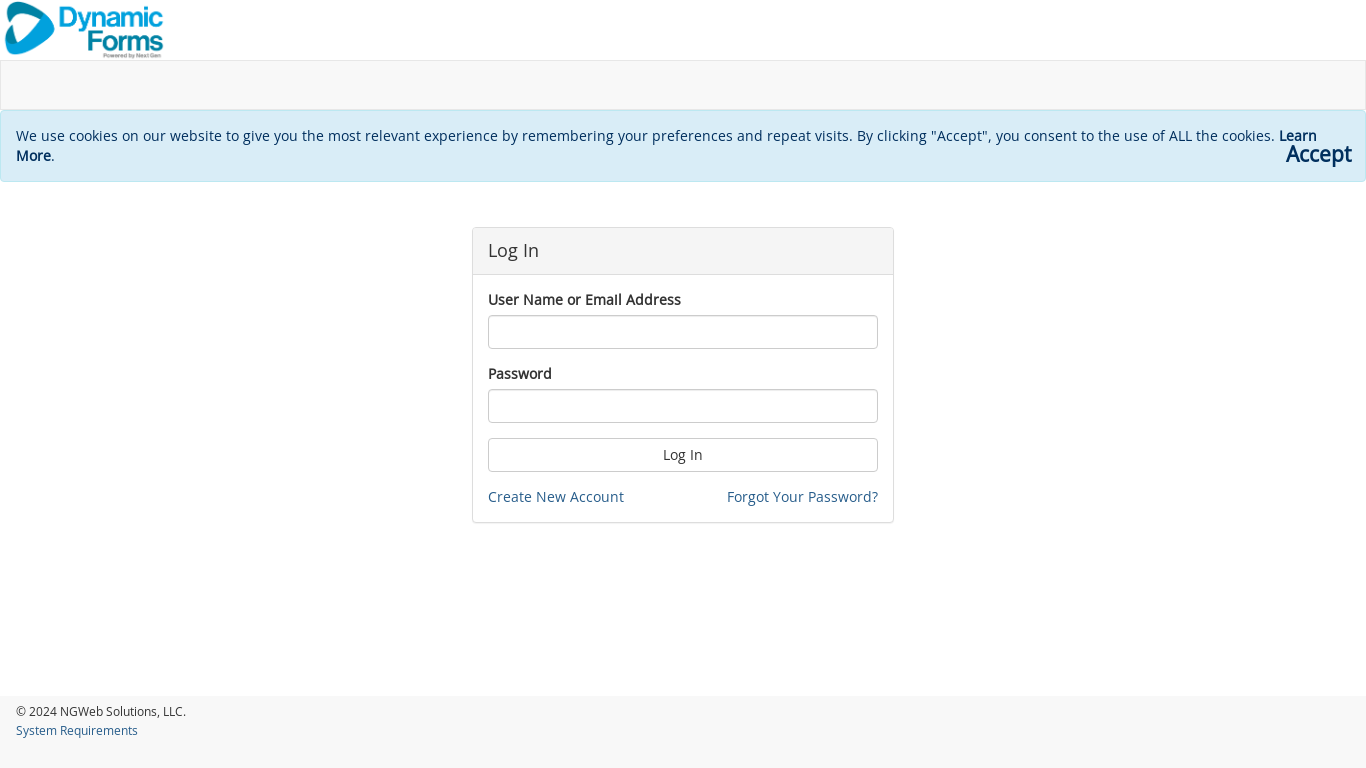Click the Log In panel heading
The image size is (1366, 768).
pyautogui.click(x=513, y=251)
